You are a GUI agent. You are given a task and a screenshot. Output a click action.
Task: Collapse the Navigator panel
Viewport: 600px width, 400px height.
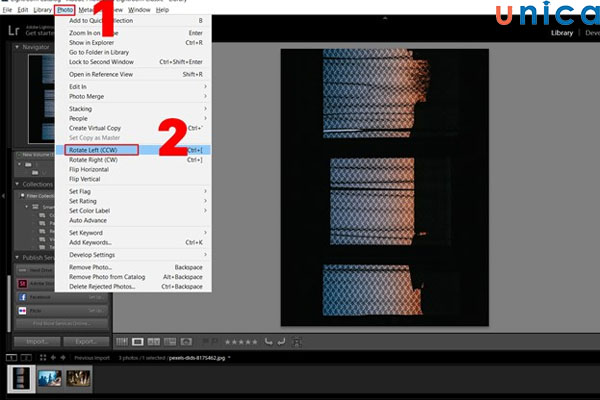click(x=17, y=47)
